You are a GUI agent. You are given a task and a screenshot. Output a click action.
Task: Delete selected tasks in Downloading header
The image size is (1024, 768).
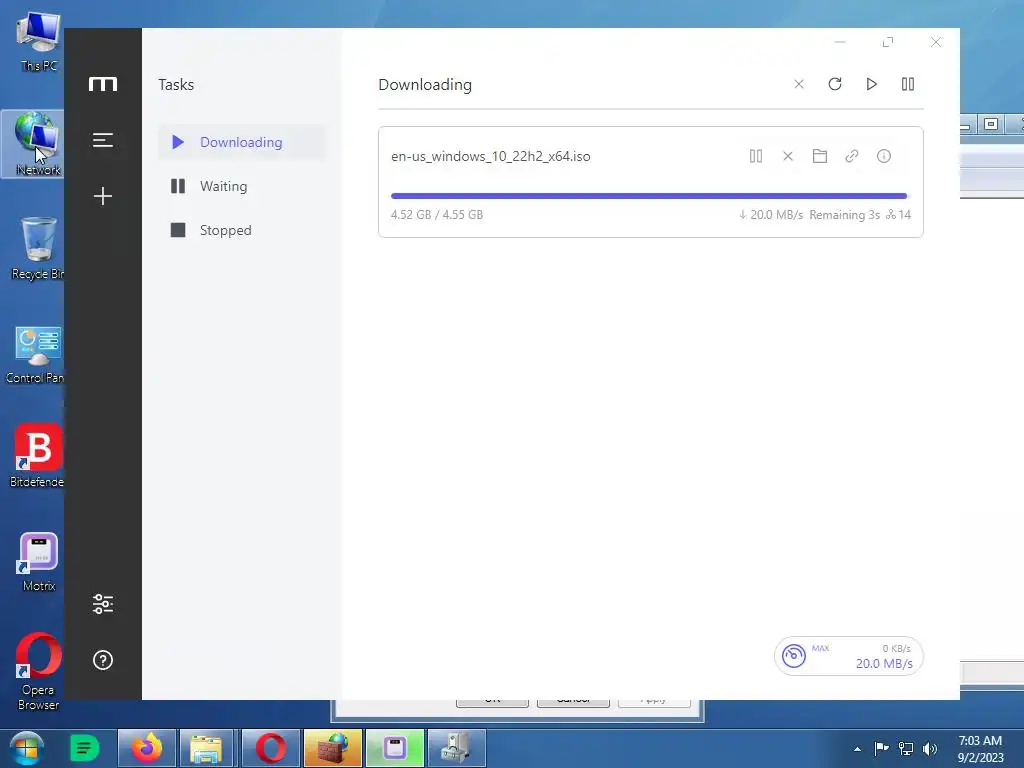pyautogui.click(x=799, y=84)
